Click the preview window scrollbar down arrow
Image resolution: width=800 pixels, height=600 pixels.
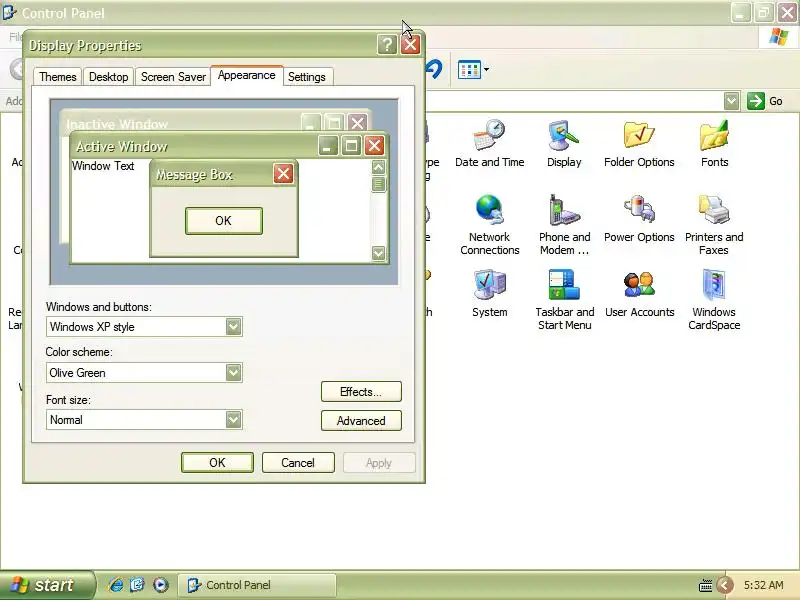coord(379,253)
